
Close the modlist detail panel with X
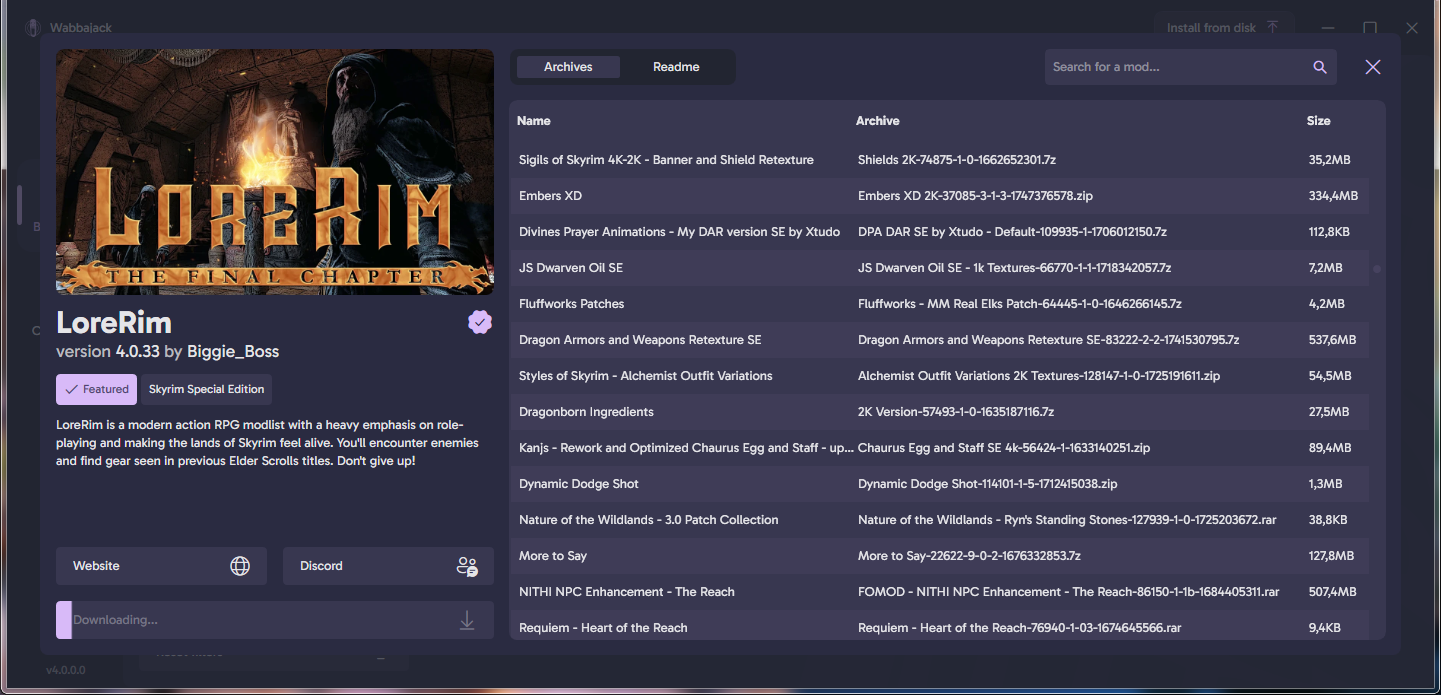[x=1373, y=67]
